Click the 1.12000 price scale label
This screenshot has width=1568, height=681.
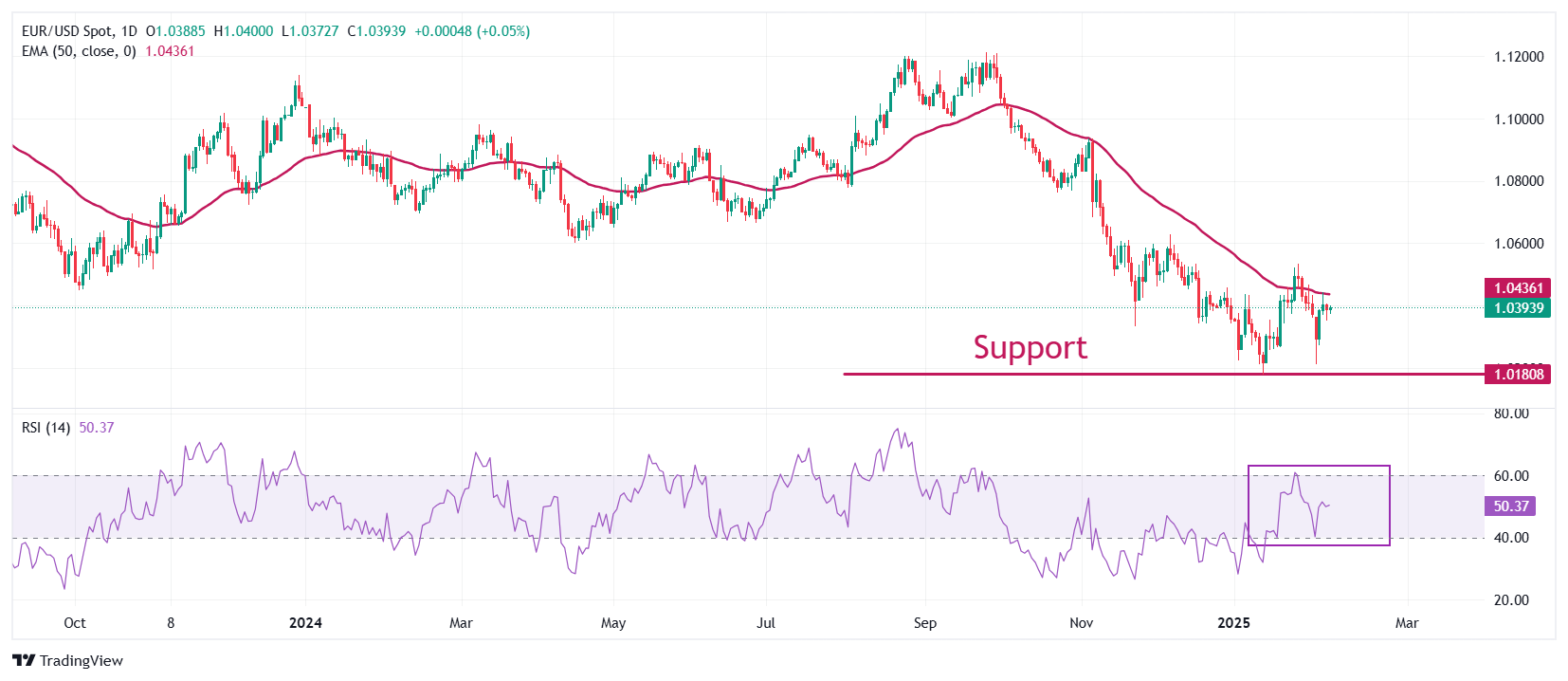click(1519, 57)
